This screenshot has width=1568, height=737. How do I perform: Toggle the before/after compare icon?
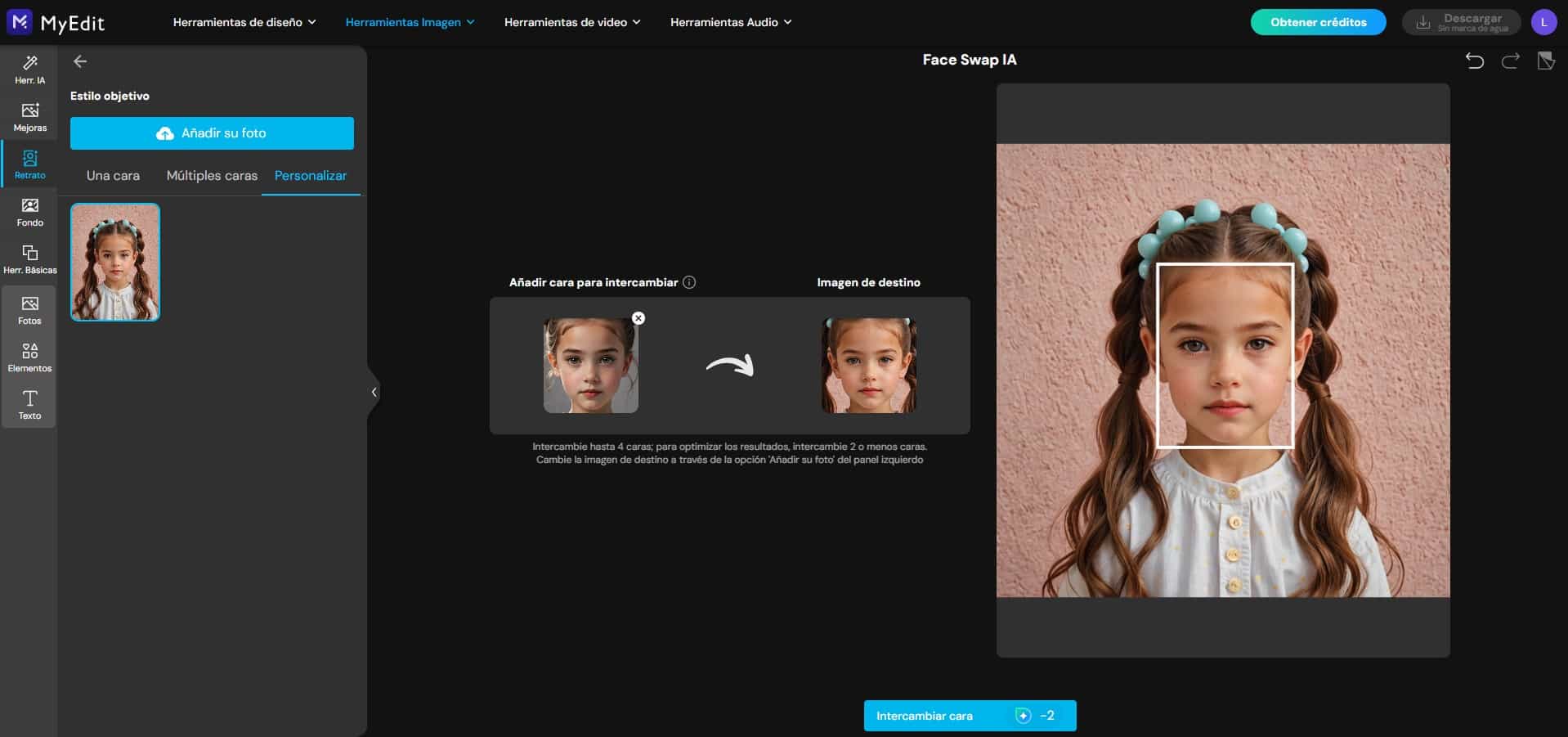point(1545,61)
